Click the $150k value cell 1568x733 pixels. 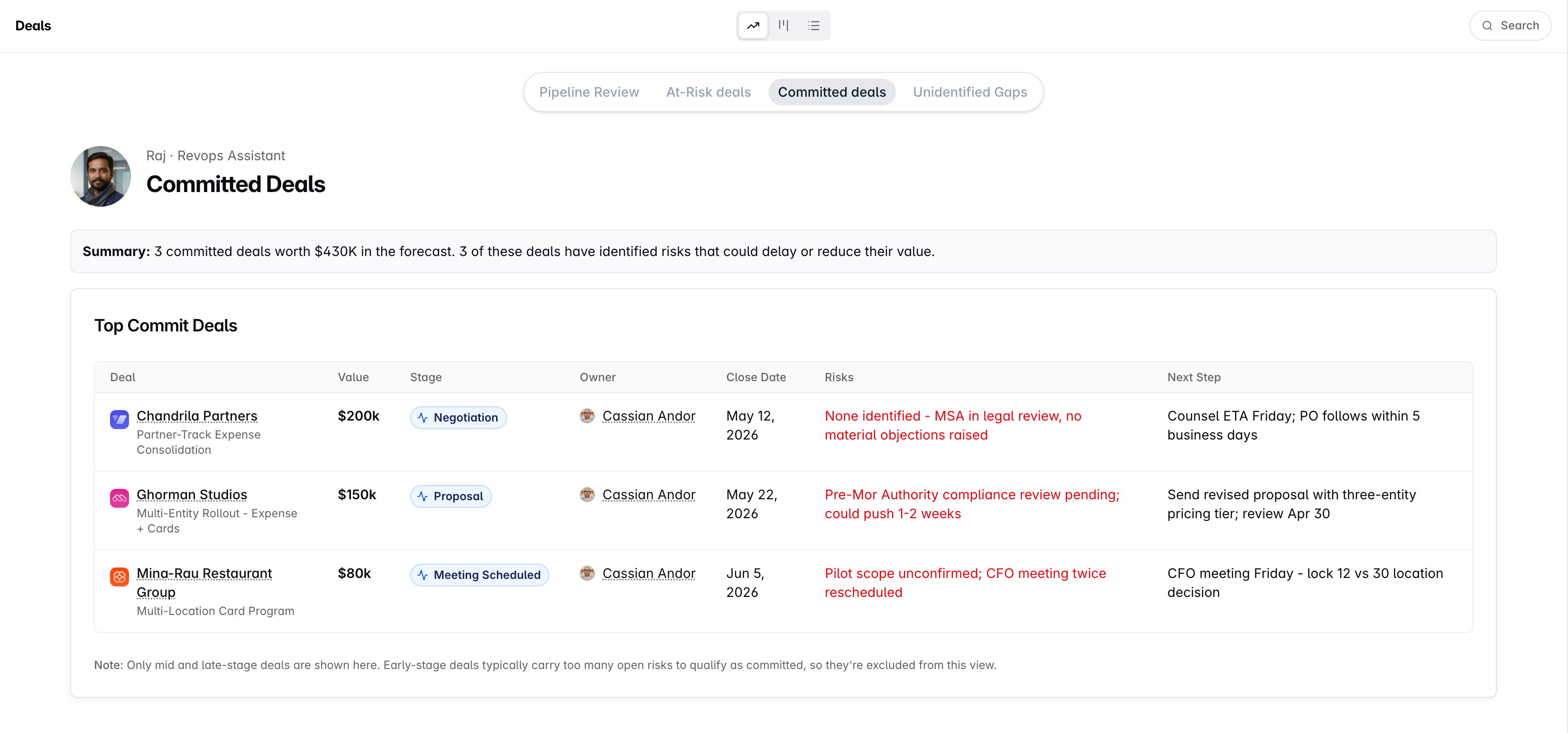pyautogui.click(x=357, y=495)
